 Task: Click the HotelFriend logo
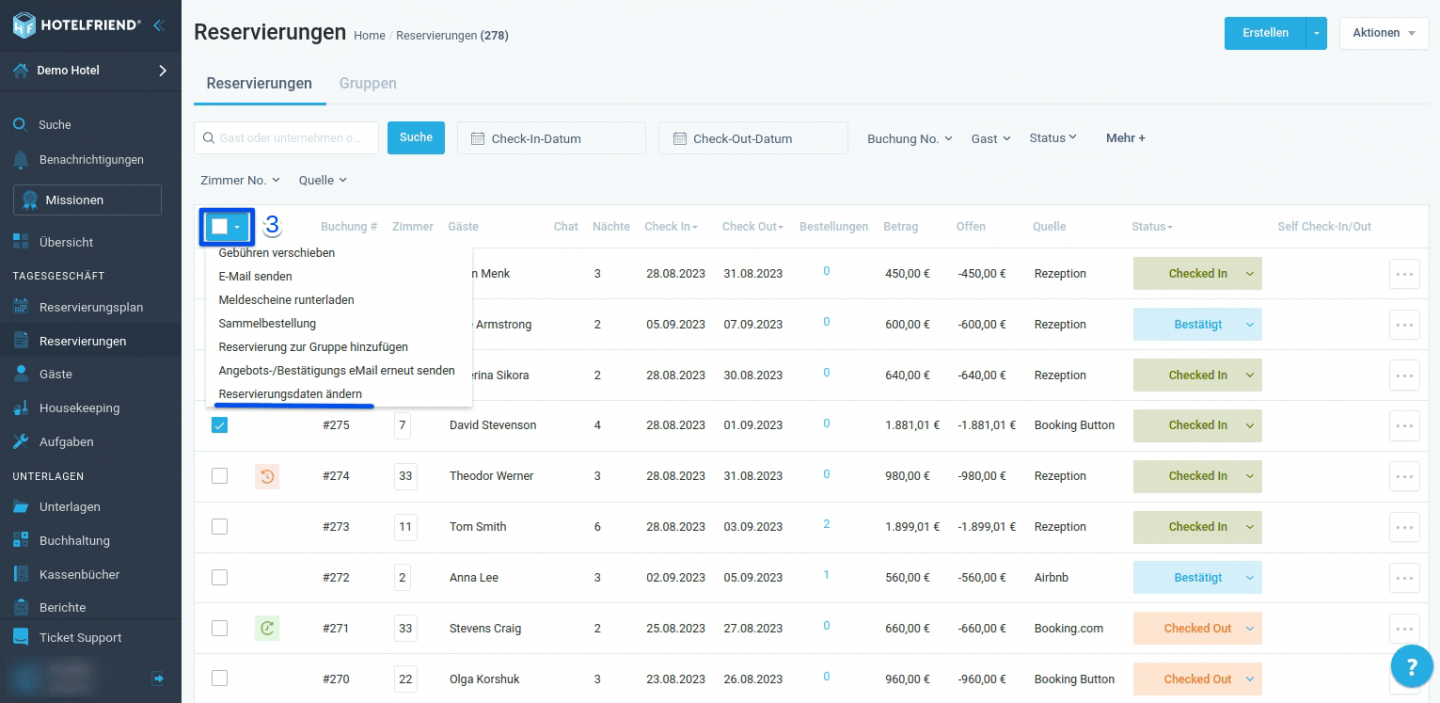[x=76, y=26]
